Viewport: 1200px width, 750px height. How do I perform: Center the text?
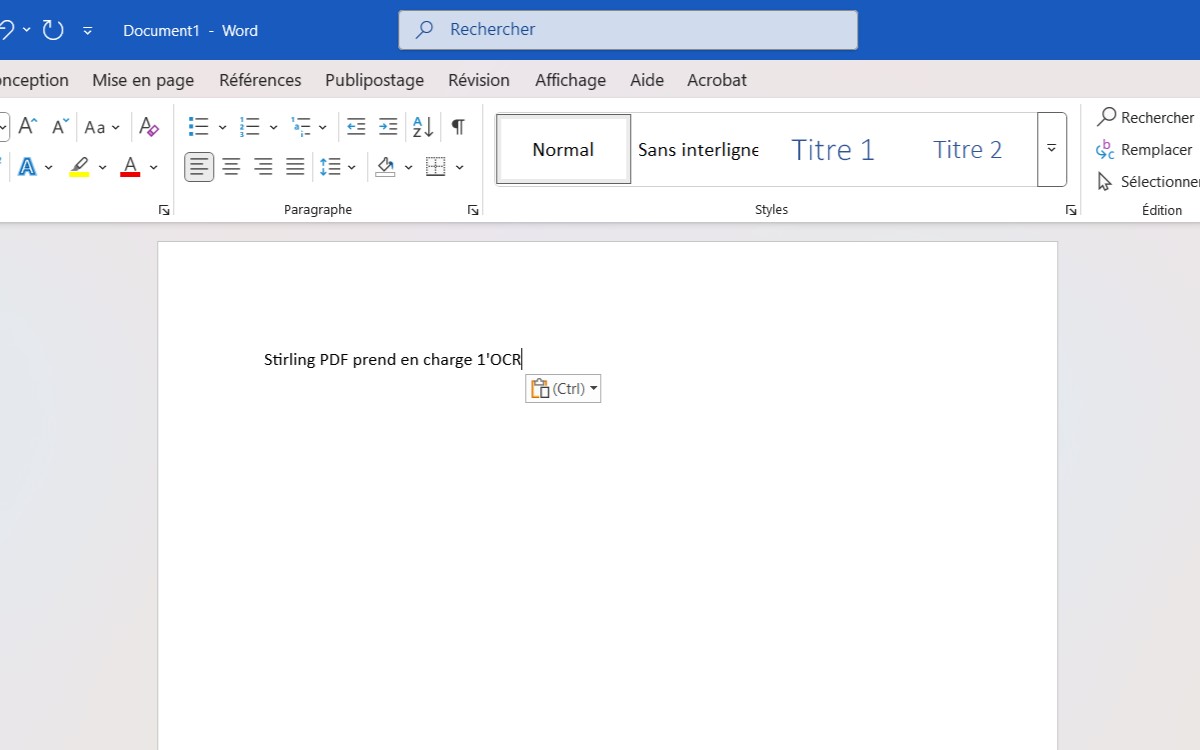pos(231,167)
